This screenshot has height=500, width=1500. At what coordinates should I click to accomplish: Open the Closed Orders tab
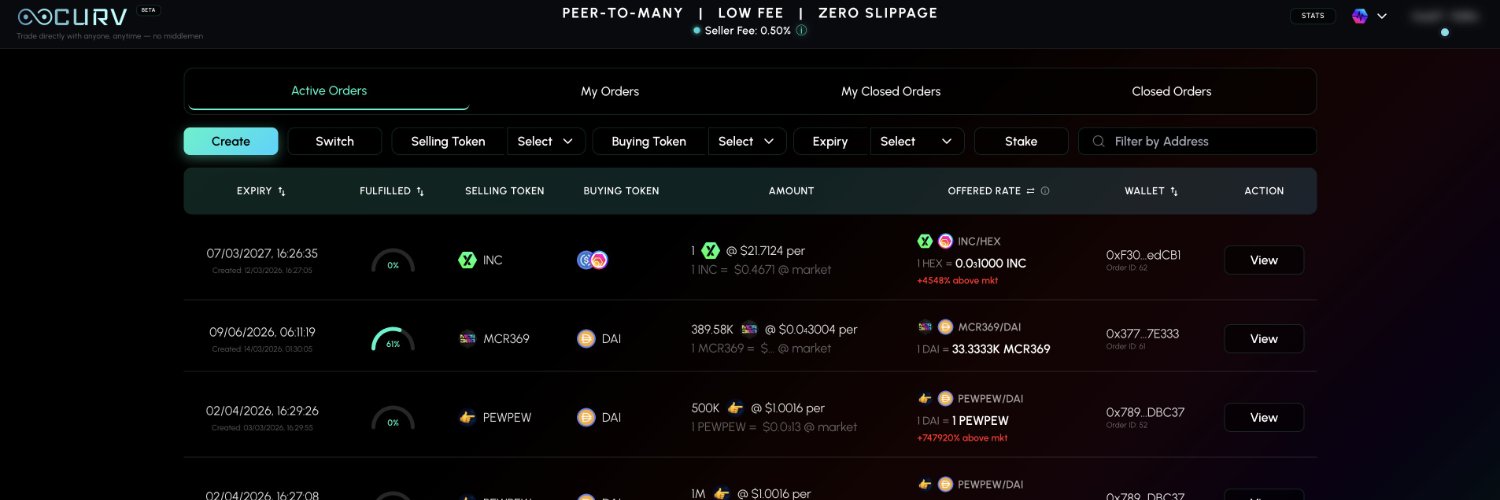point(1171,91)
